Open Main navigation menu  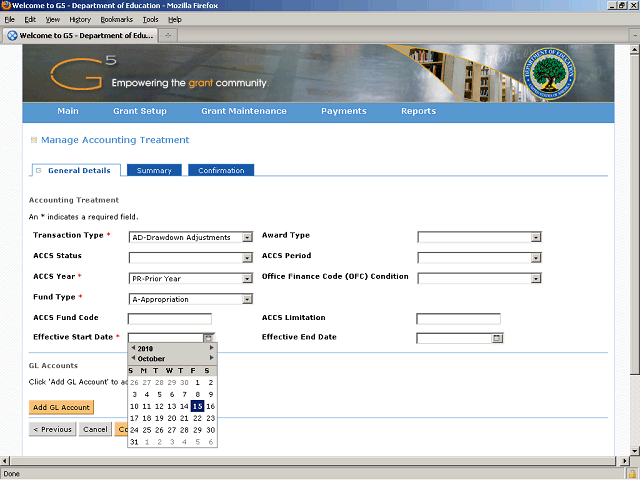tap(68, 111)
